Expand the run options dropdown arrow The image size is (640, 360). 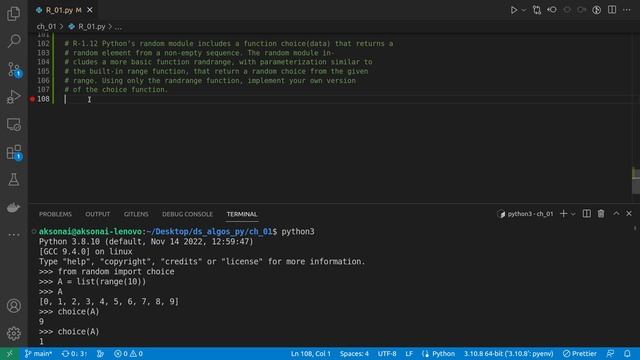[x=524, y=10]
